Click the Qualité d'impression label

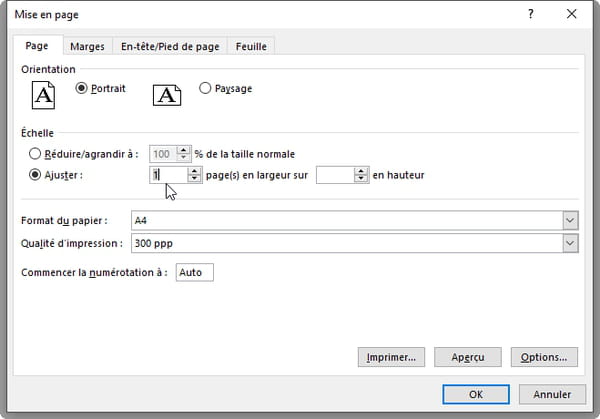[72, 243]
